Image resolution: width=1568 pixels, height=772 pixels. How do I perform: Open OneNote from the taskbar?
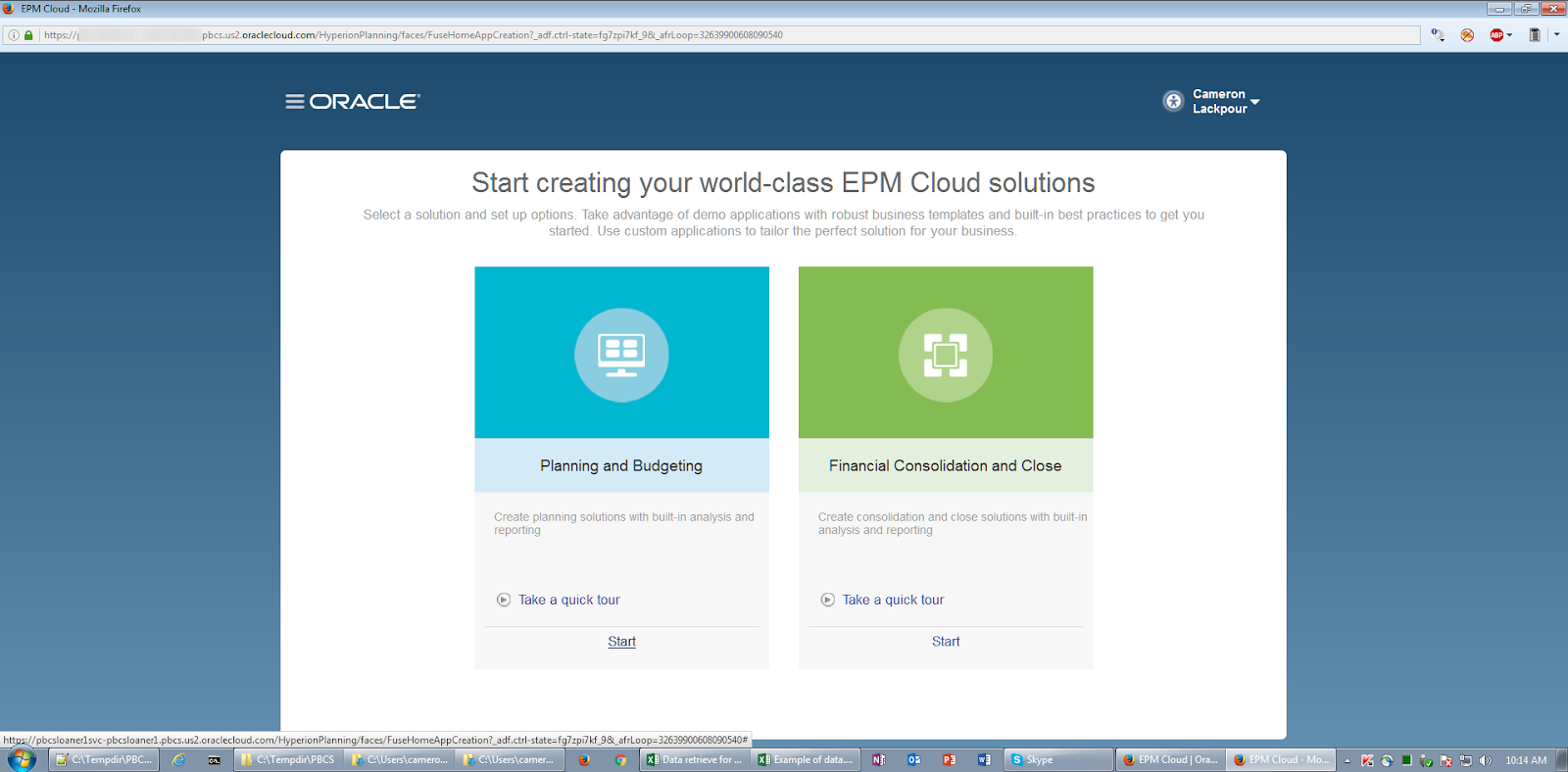tap(879, 759)
